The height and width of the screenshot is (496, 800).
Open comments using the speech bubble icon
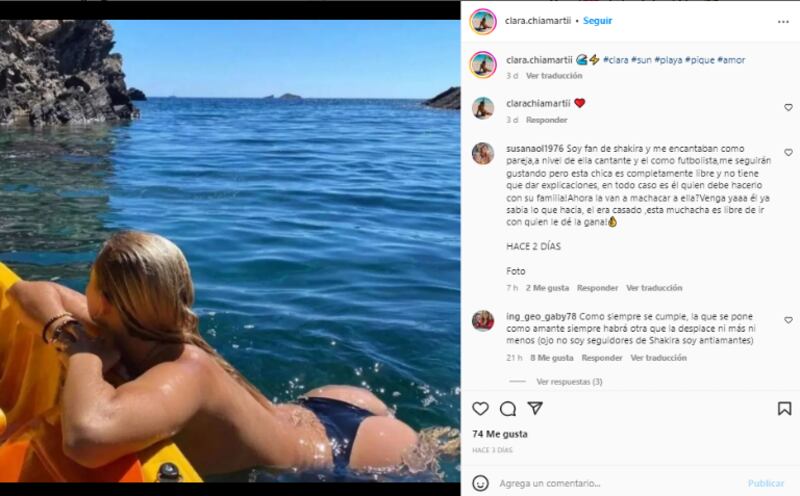coord(508,408)
